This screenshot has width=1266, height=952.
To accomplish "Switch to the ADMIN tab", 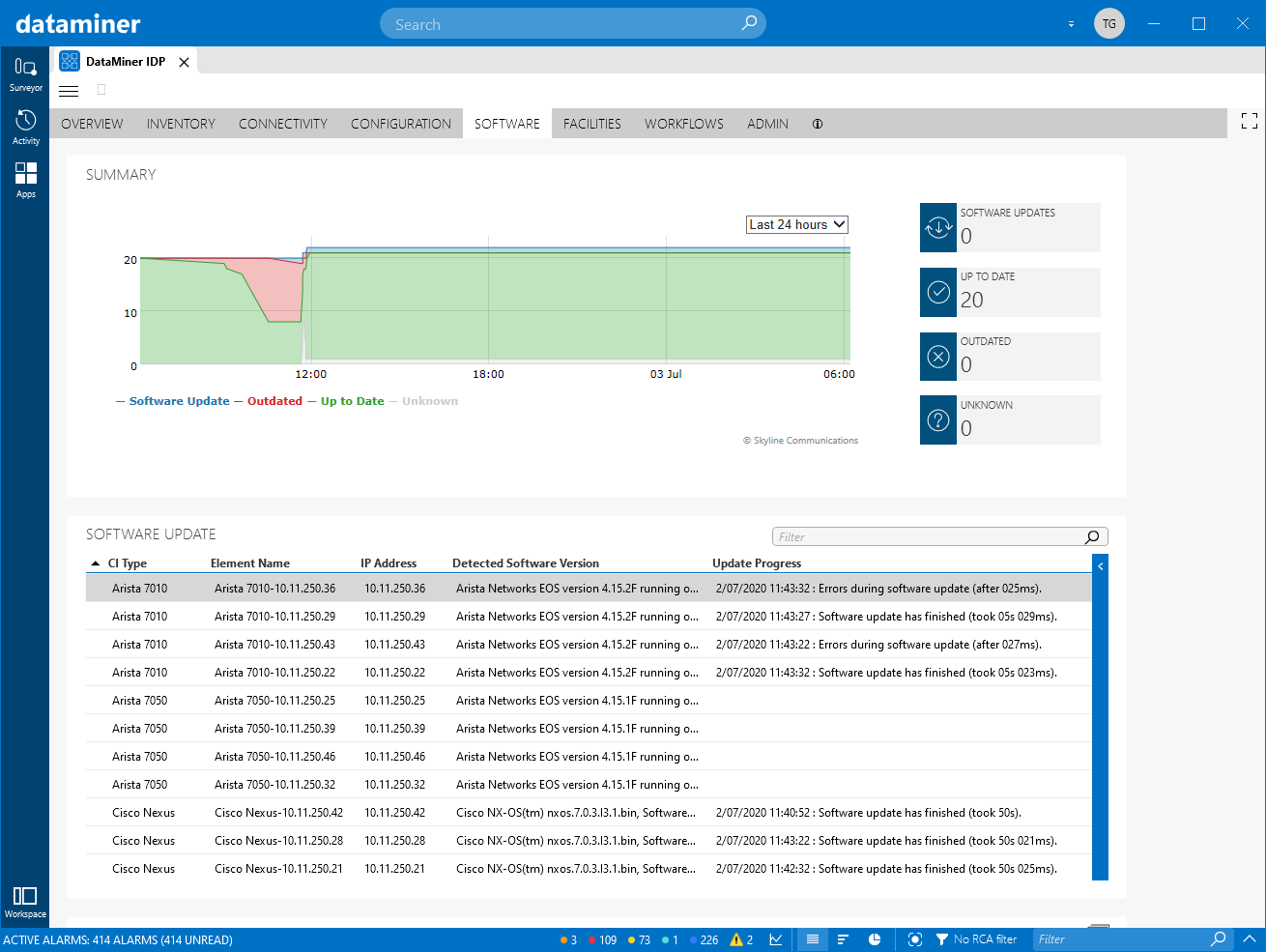I will coord(767,124).
